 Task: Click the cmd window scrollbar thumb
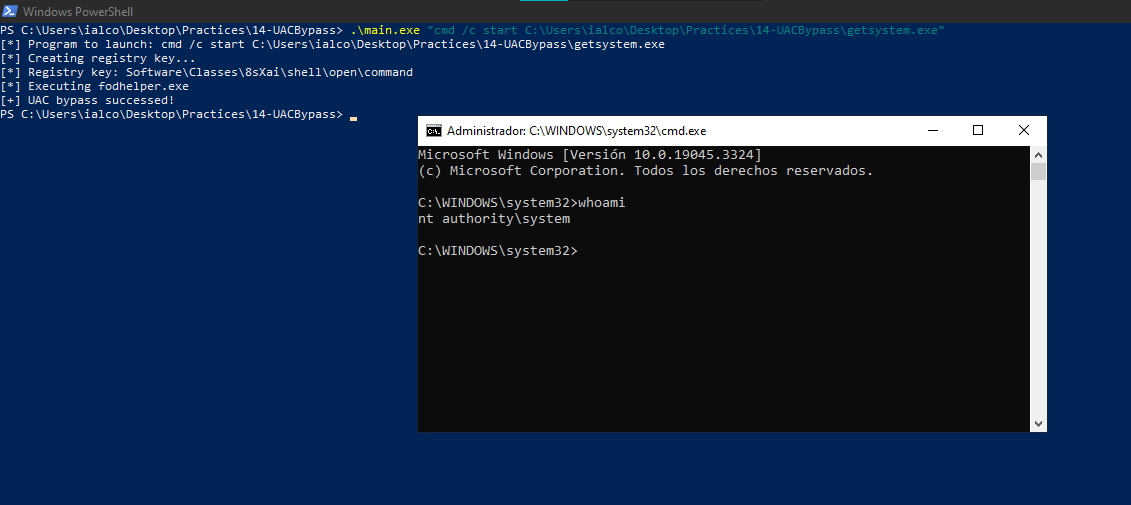tap(1038, 172)
